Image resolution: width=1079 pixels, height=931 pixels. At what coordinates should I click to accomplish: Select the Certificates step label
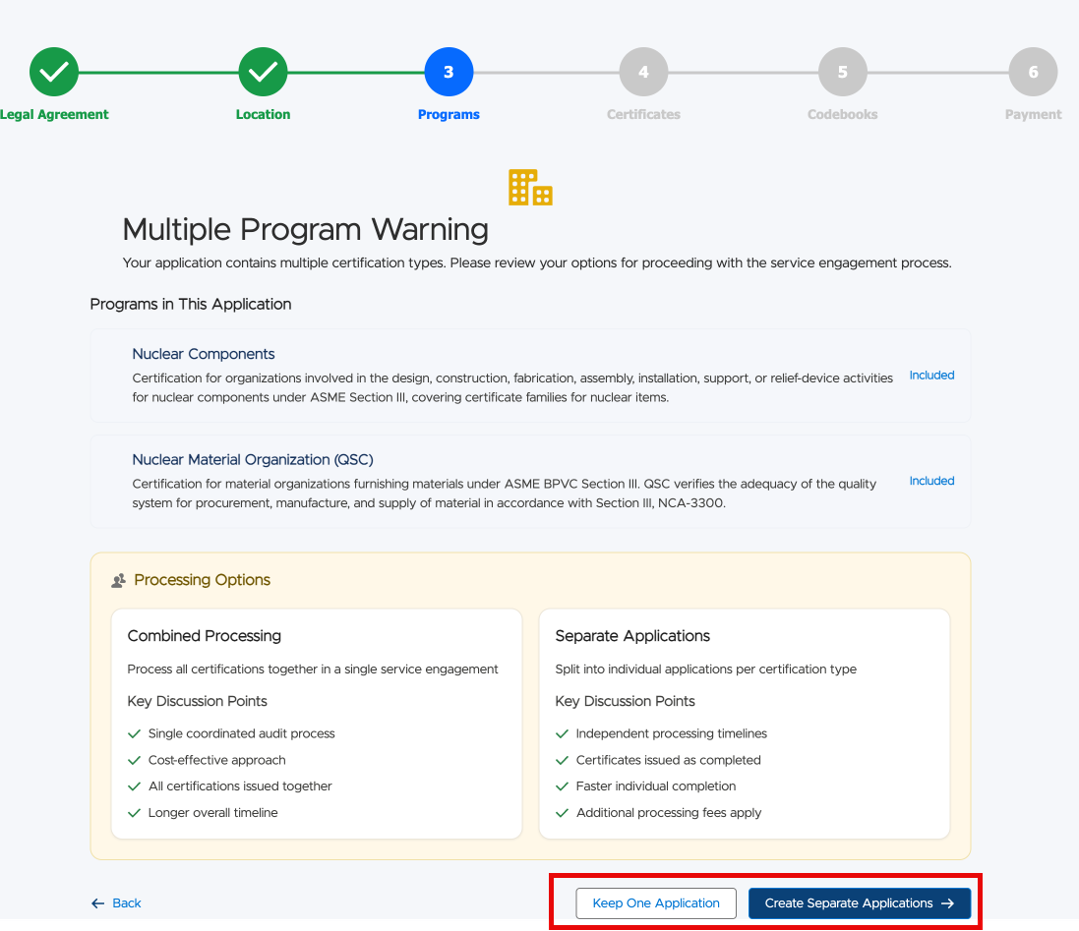point(643,114)
